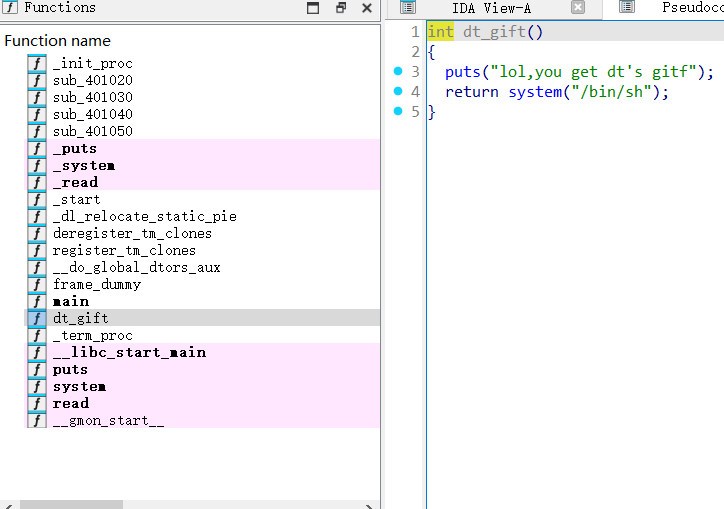This screenshot has height=509, width=724.
Task: Select _system in the functions list
Action: [x=84, y=165]
